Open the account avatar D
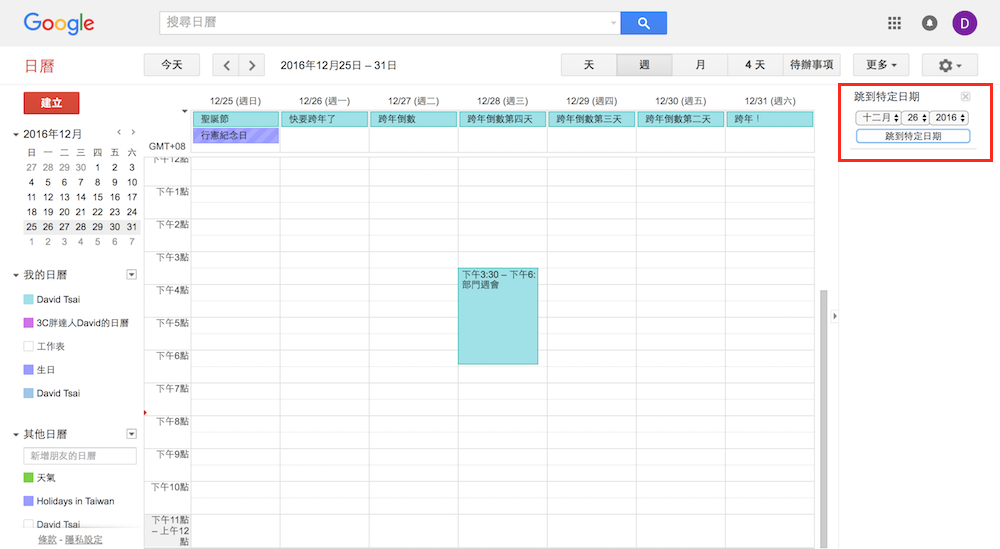Screen dimensions: 1000x549 point(964,23)
